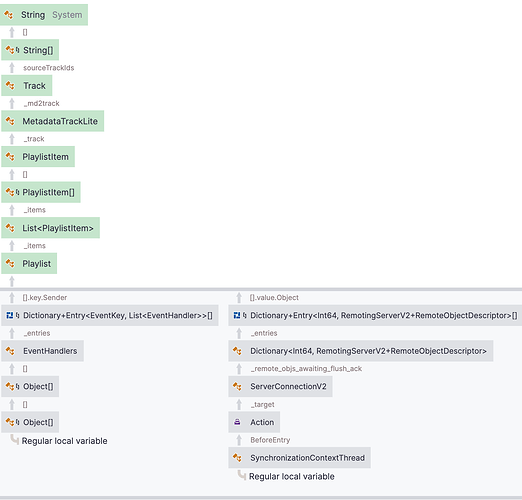Click the icon next to MetadataTrackLite
The image size is (522, 500).
(x=10, y=121)
